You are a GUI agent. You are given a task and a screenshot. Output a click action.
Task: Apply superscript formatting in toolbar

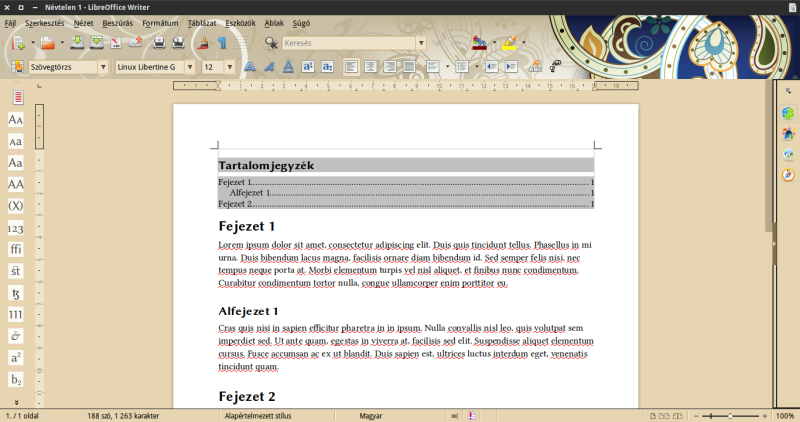(x=308, y=67)
